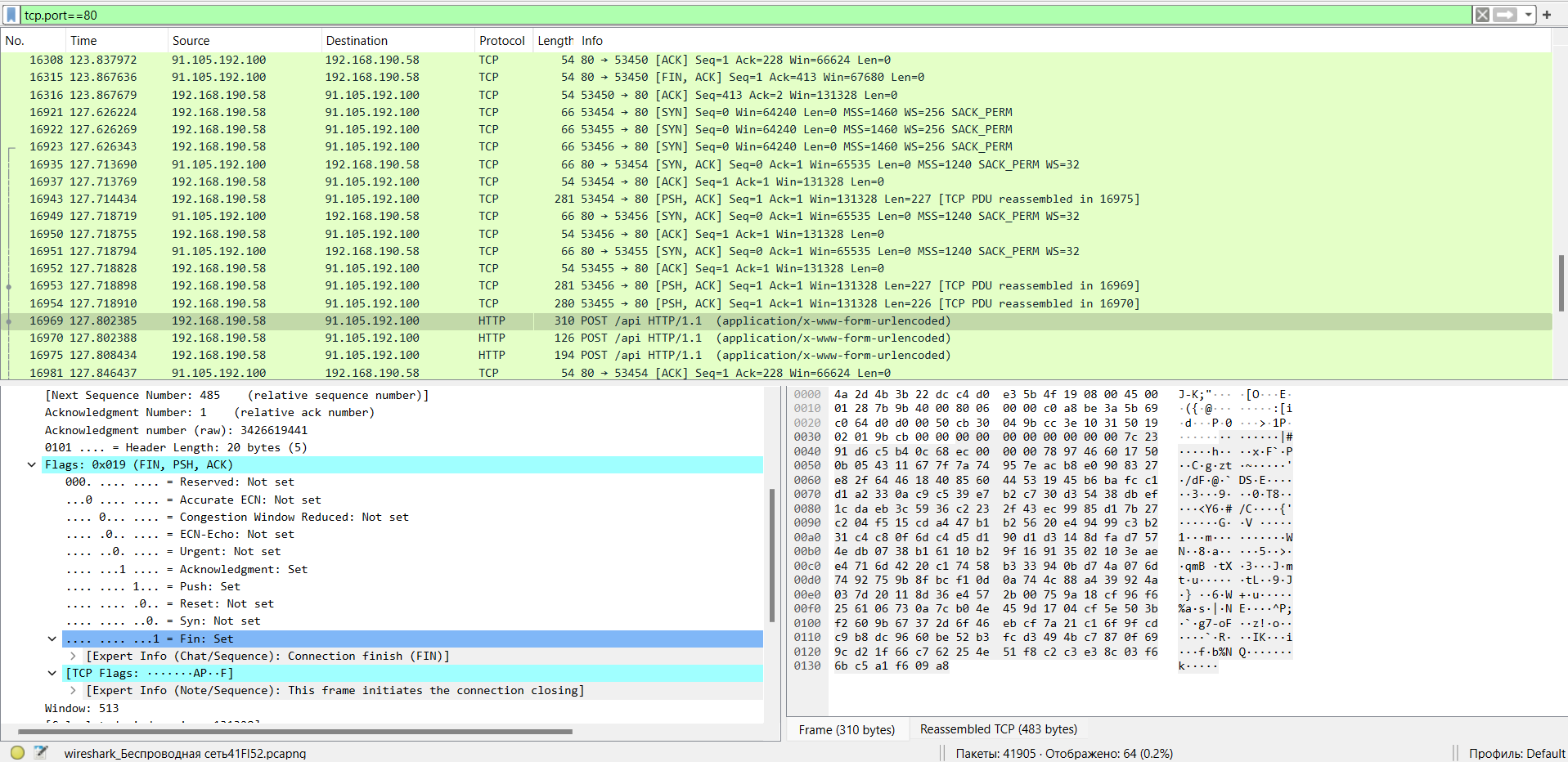1568x762 pixels.
Task: Click the display filter bookmark icon
Action: (x=11, y=15)
